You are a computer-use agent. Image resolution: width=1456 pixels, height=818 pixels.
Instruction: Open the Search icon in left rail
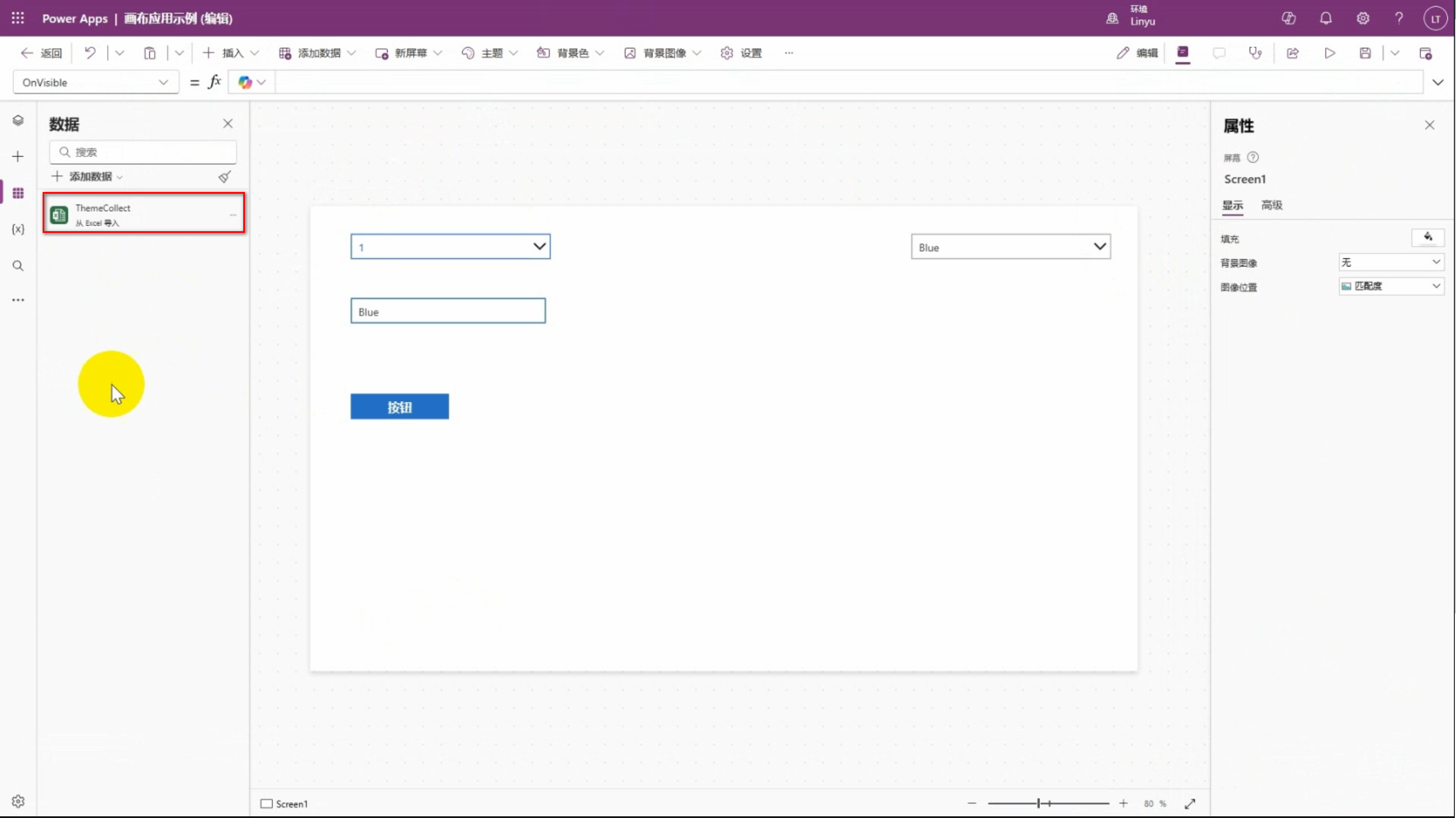pos(18,266)
